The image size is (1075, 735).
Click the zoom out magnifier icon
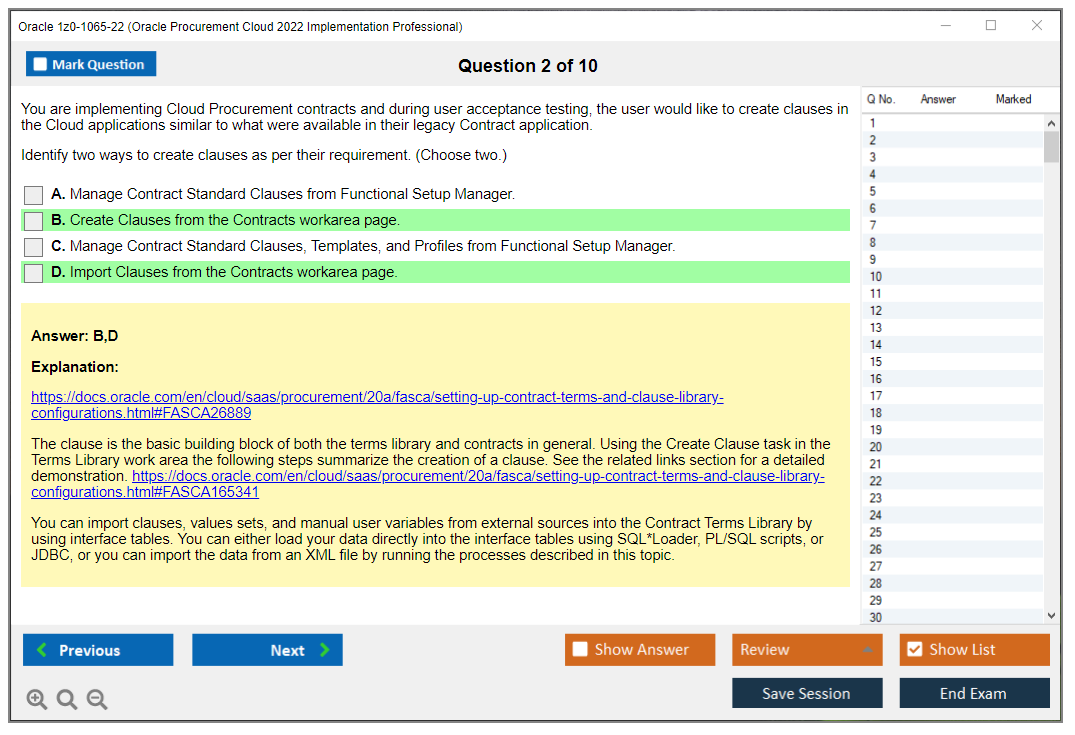97,699
